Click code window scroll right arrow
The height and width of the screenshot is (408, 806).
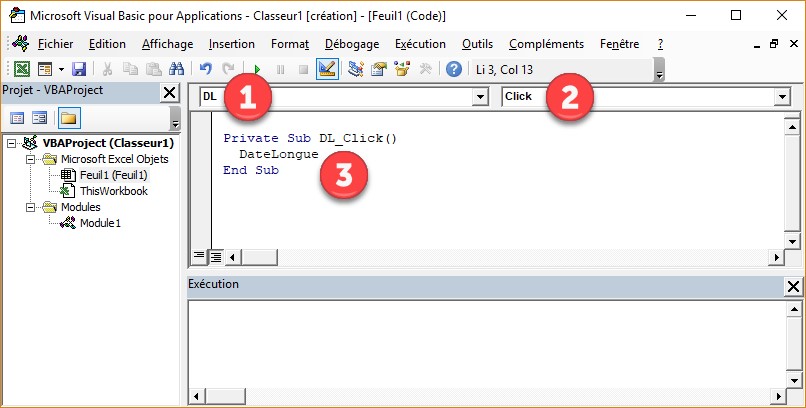point(776,257)
